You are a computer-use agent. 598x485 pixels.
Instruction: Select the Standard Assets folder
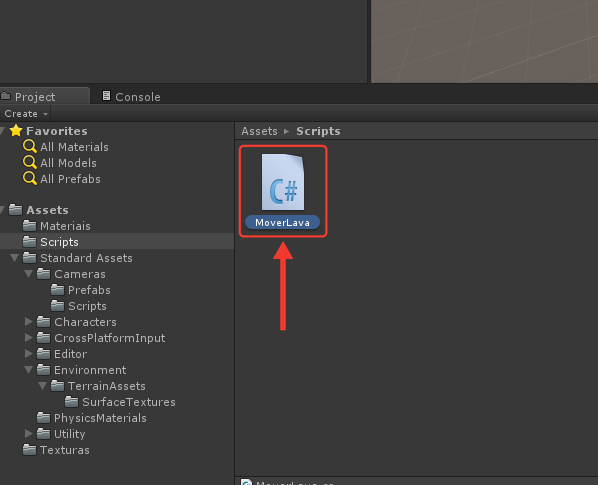pos(86,258)
